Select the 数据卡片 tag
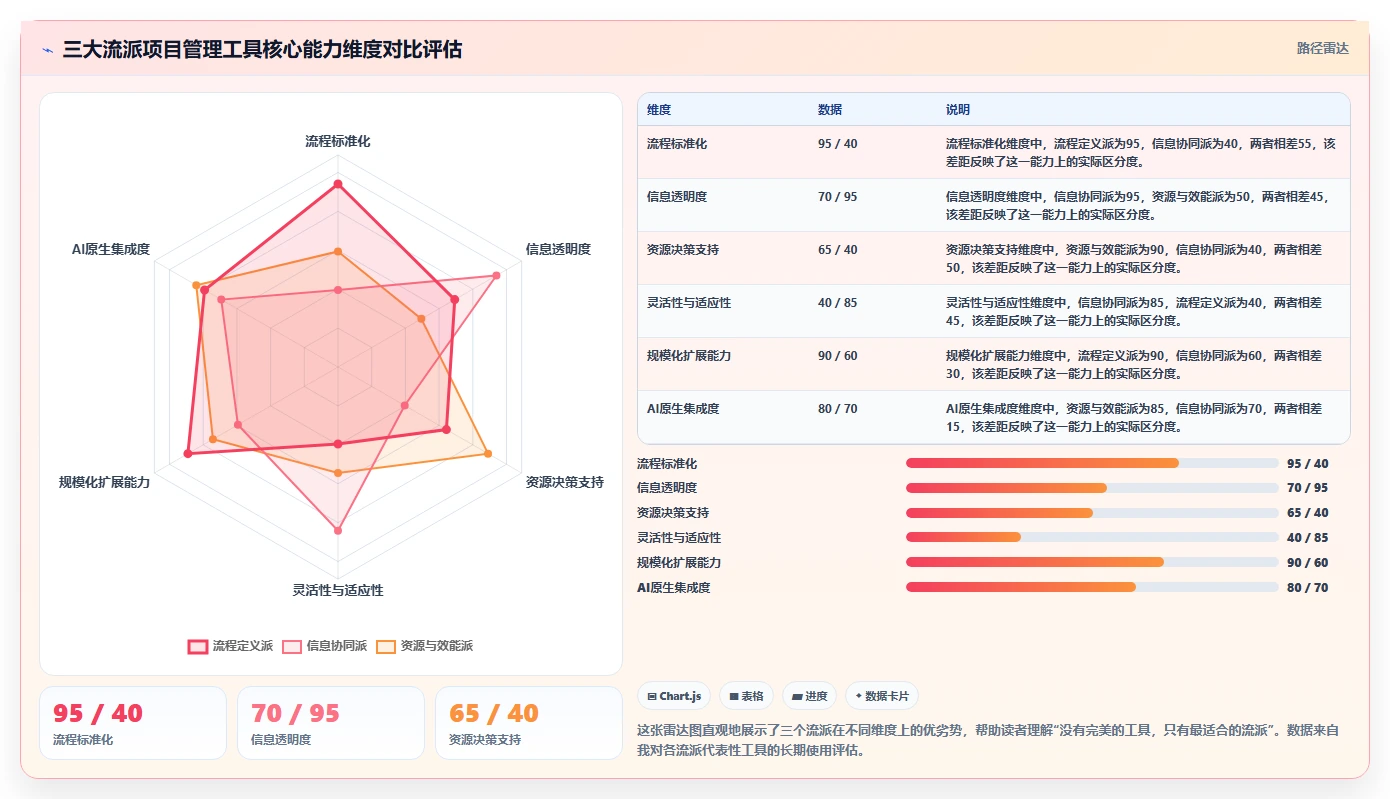 point(882,696)
